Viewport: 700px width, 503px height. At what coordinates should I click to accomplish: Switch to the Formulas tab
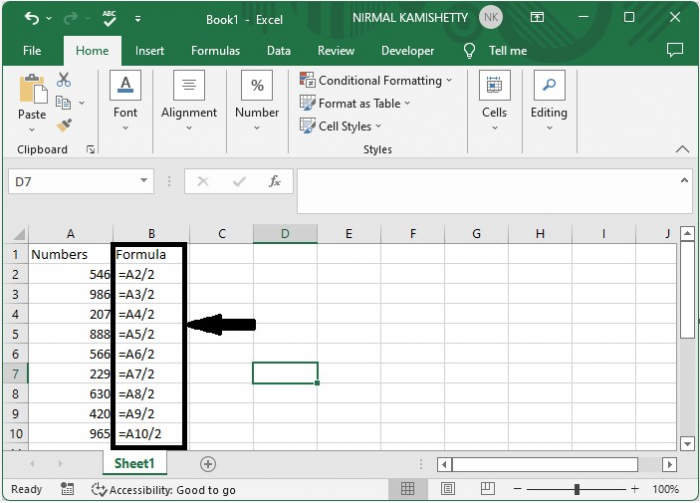pos(215,51)
